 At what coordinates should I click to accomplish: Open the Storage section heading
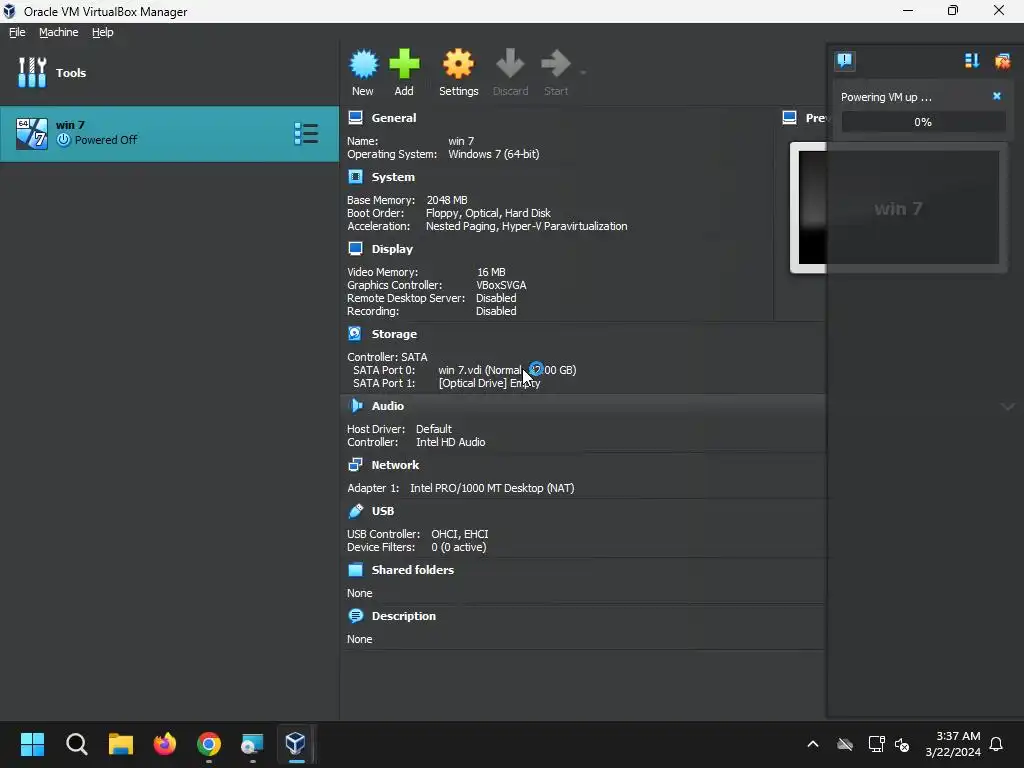coord(394,334)
